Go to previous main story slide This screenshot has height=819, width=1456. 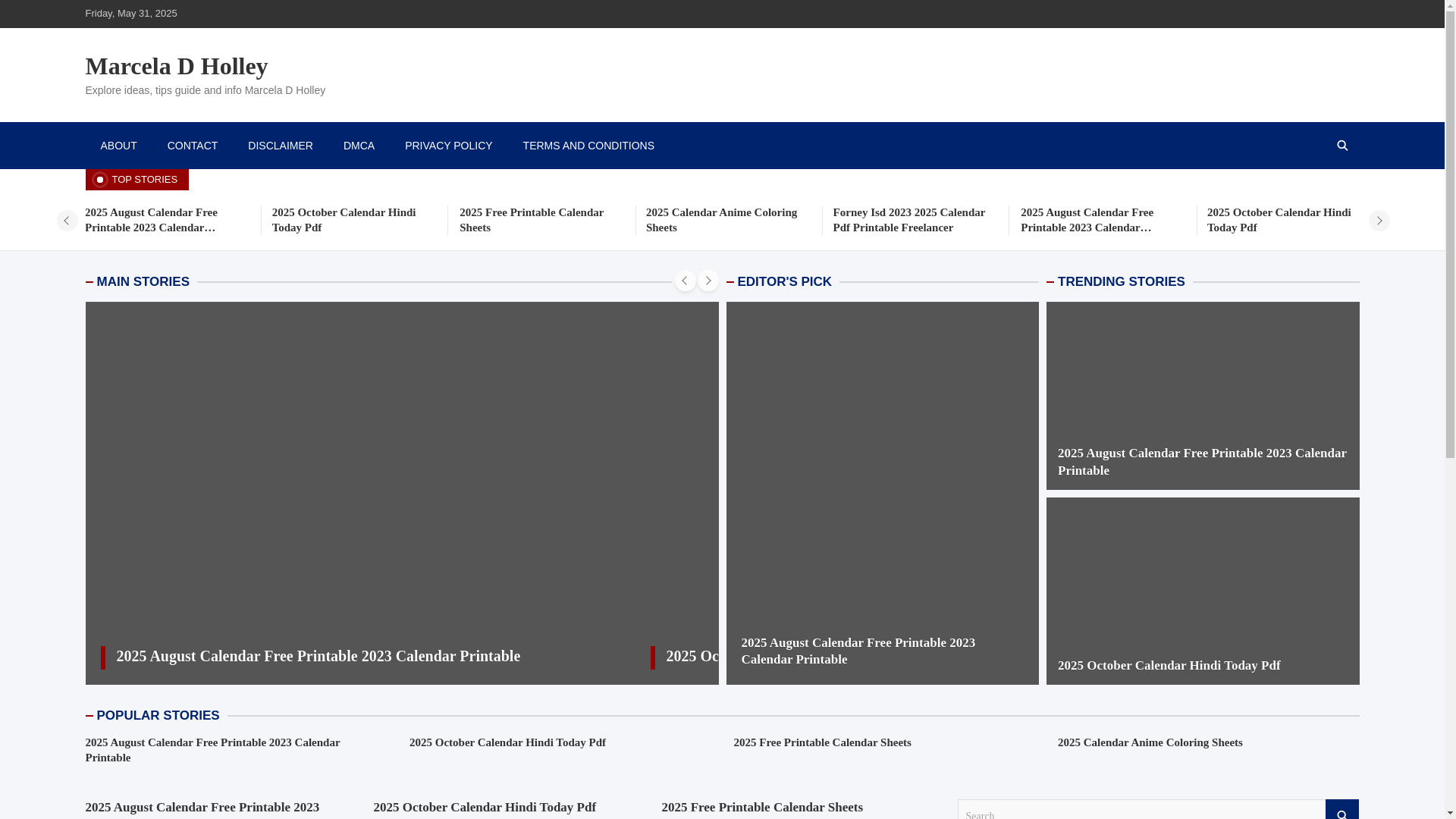(x=685, y=281)
